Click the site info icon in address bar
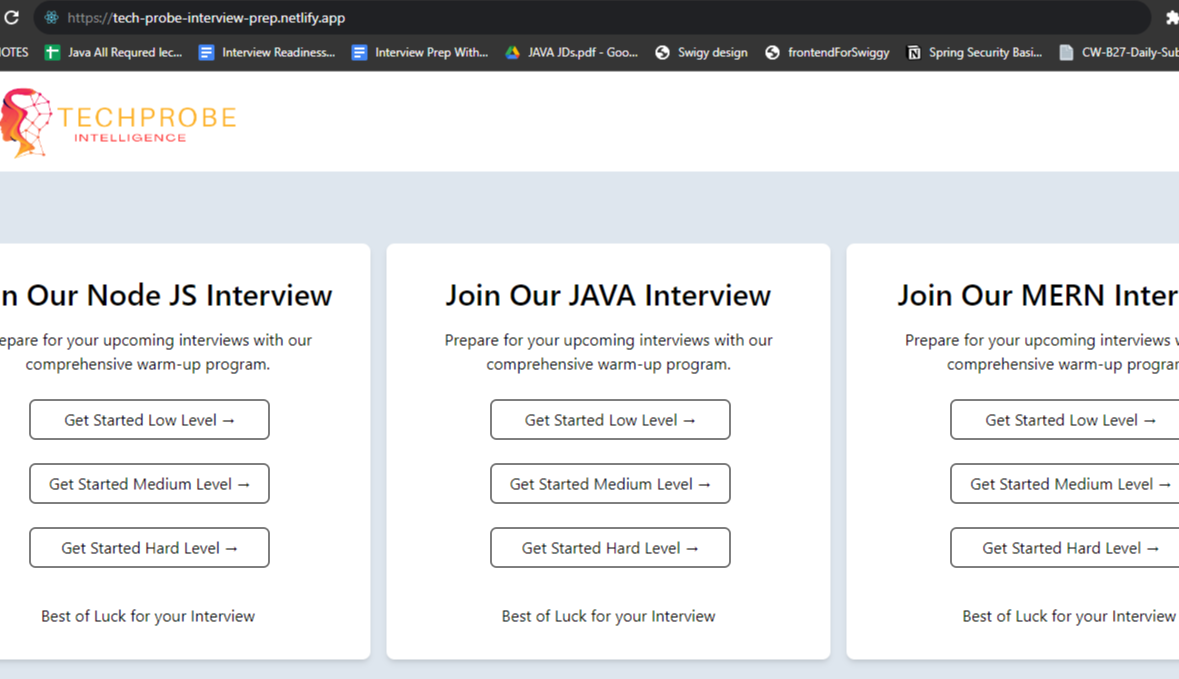The height and width of the screenshot is (679, 1179). (x=51, y=17)
